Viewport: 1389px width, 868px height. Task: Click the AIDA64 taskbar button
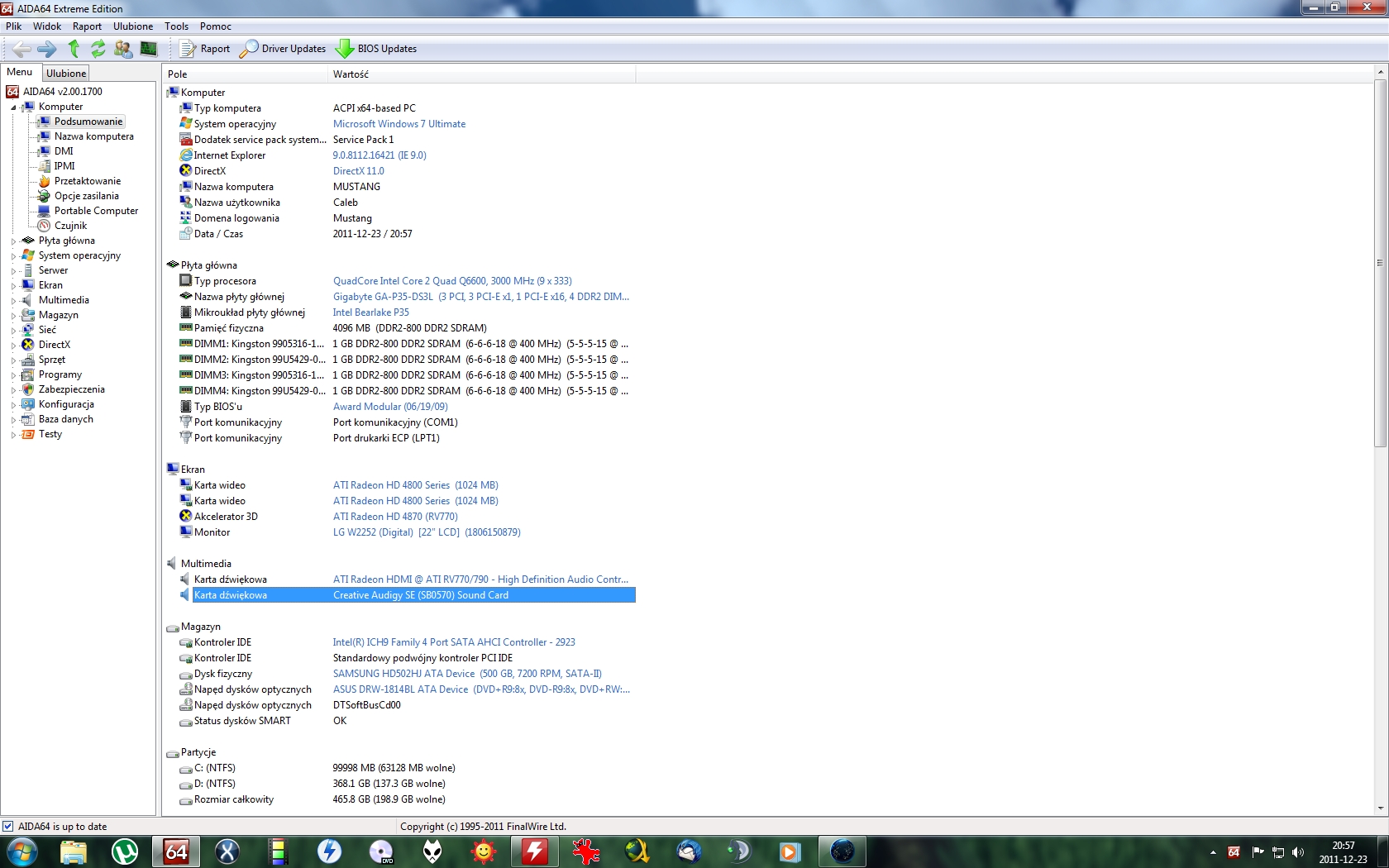176,851
